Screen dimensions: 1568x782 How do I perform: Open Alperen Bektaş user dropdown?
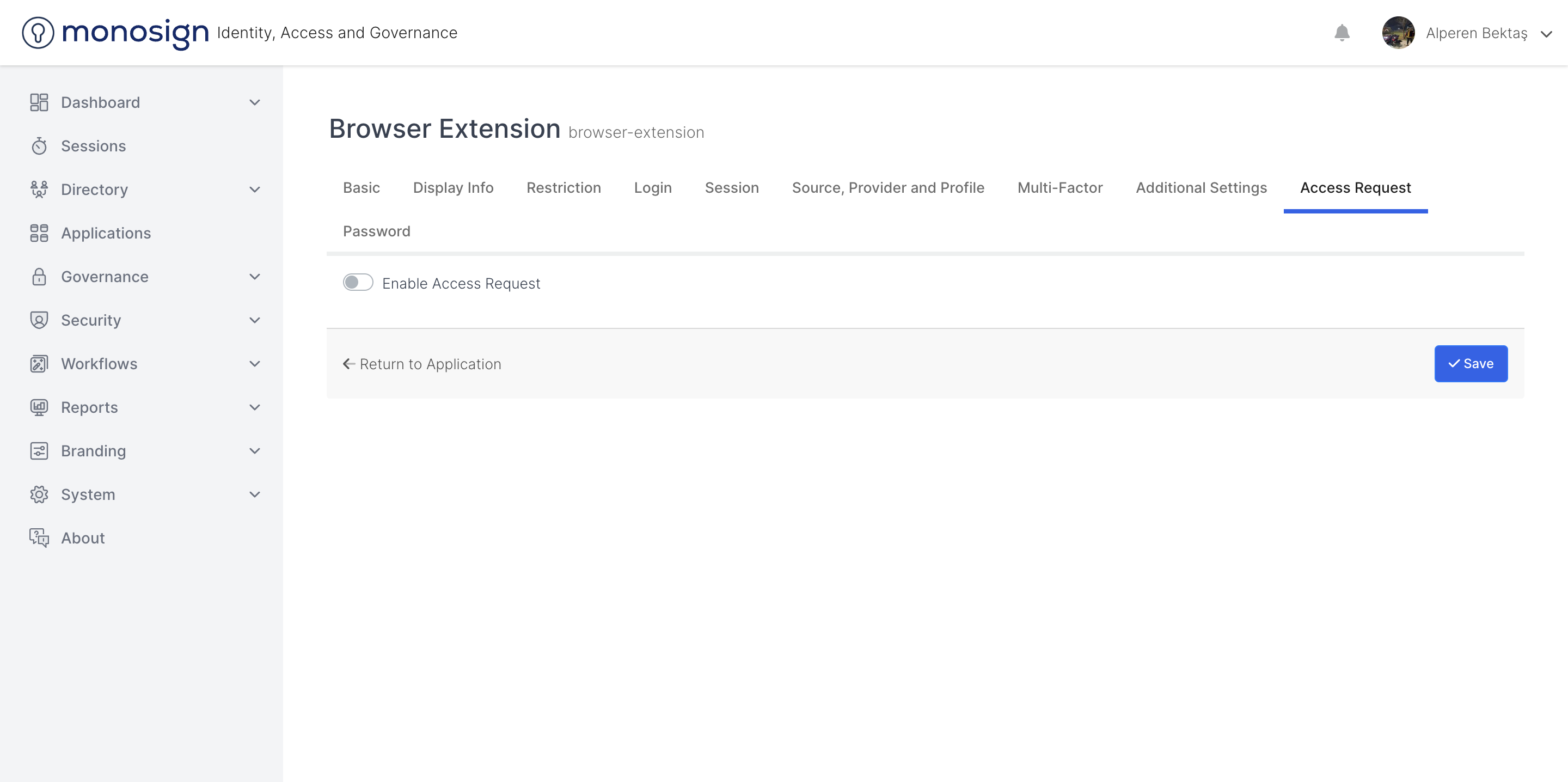(x=1546, y=34)
